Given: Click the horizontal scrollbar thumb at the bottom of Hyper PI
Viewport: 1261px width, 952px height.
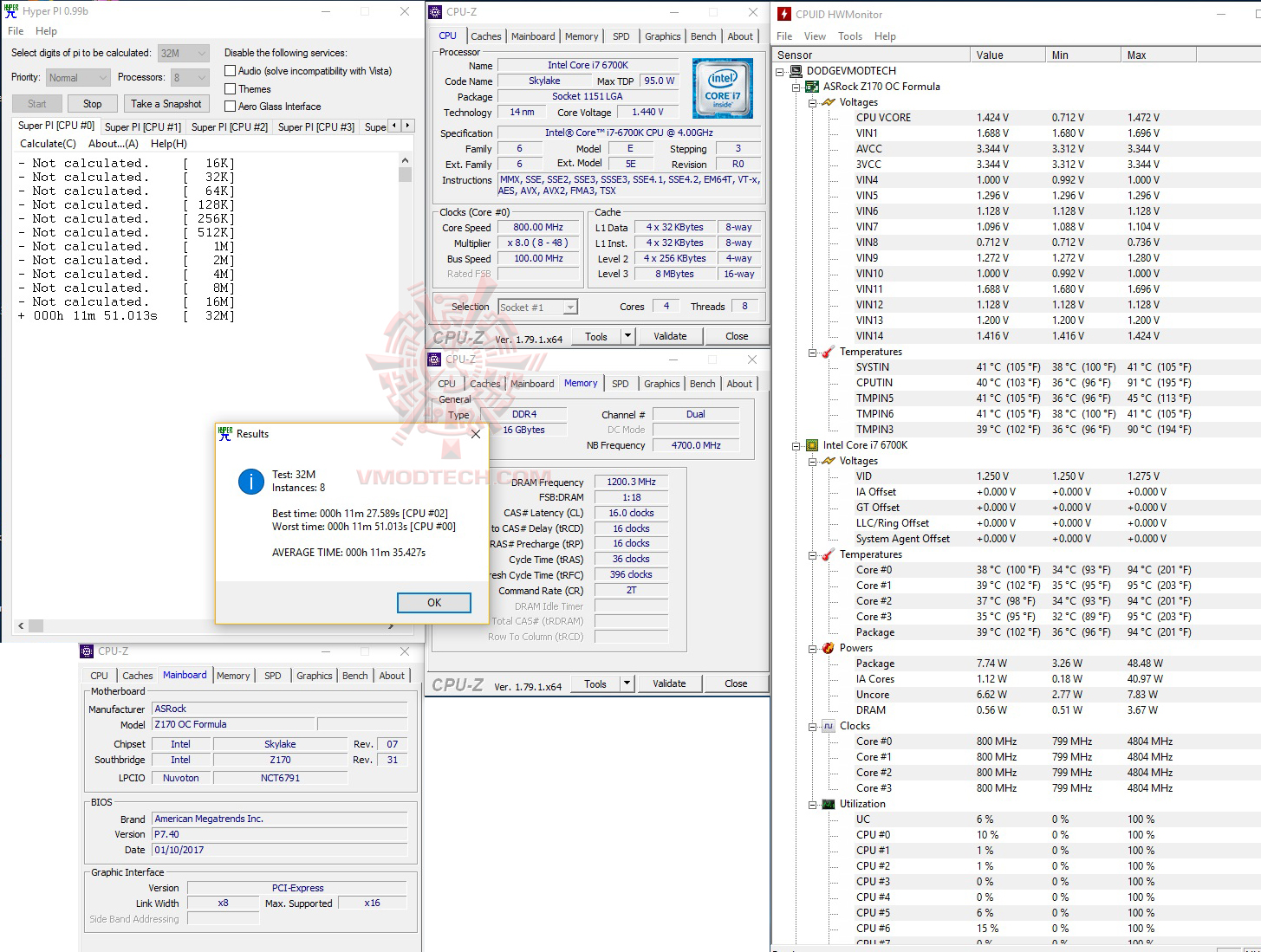Looking at the screenshot, I should tap(36, 625).
